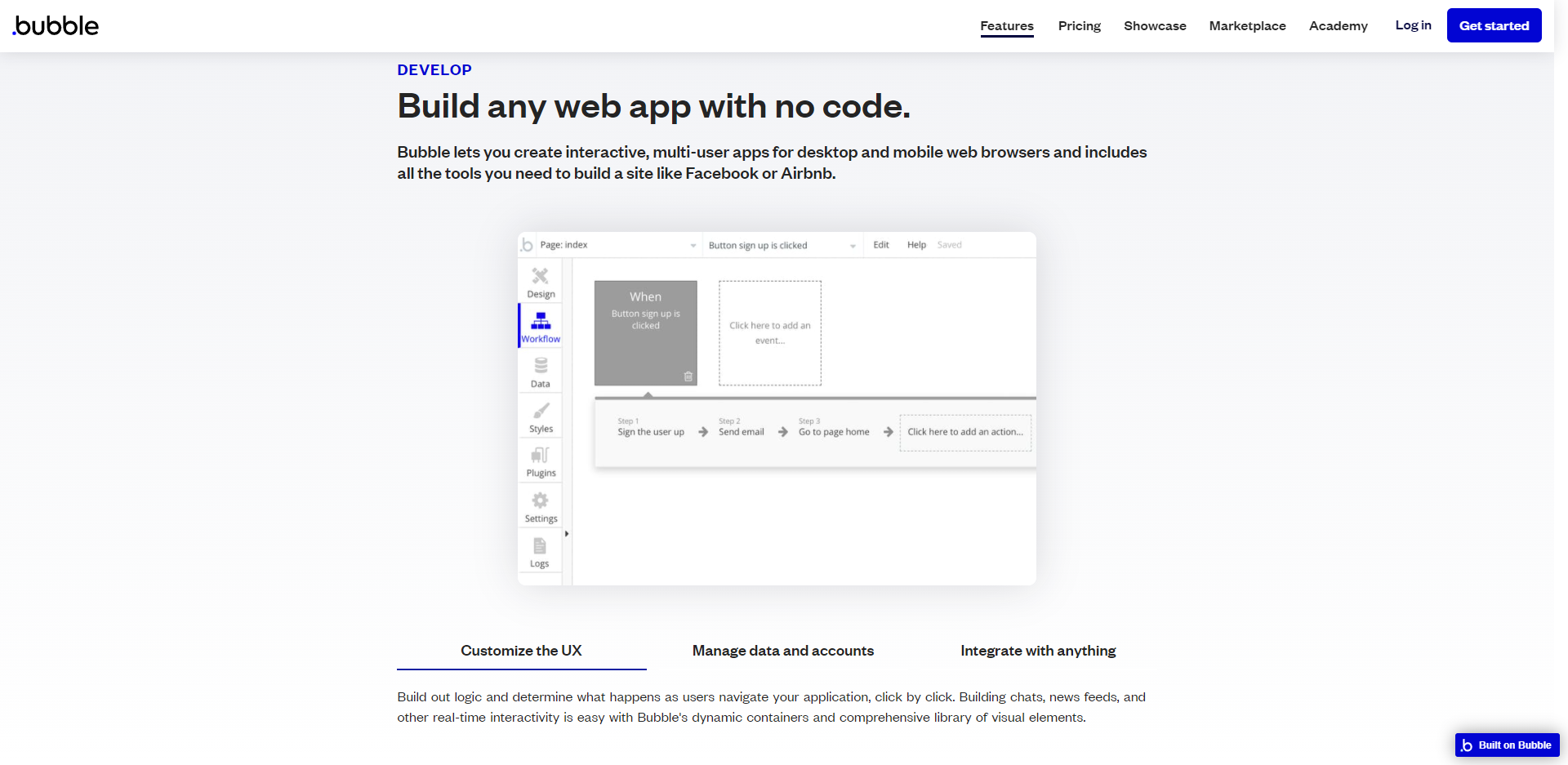Click the Built on Bubble badge
This screenshot has height=765, width=1568.
click(x=1507, y=745)
